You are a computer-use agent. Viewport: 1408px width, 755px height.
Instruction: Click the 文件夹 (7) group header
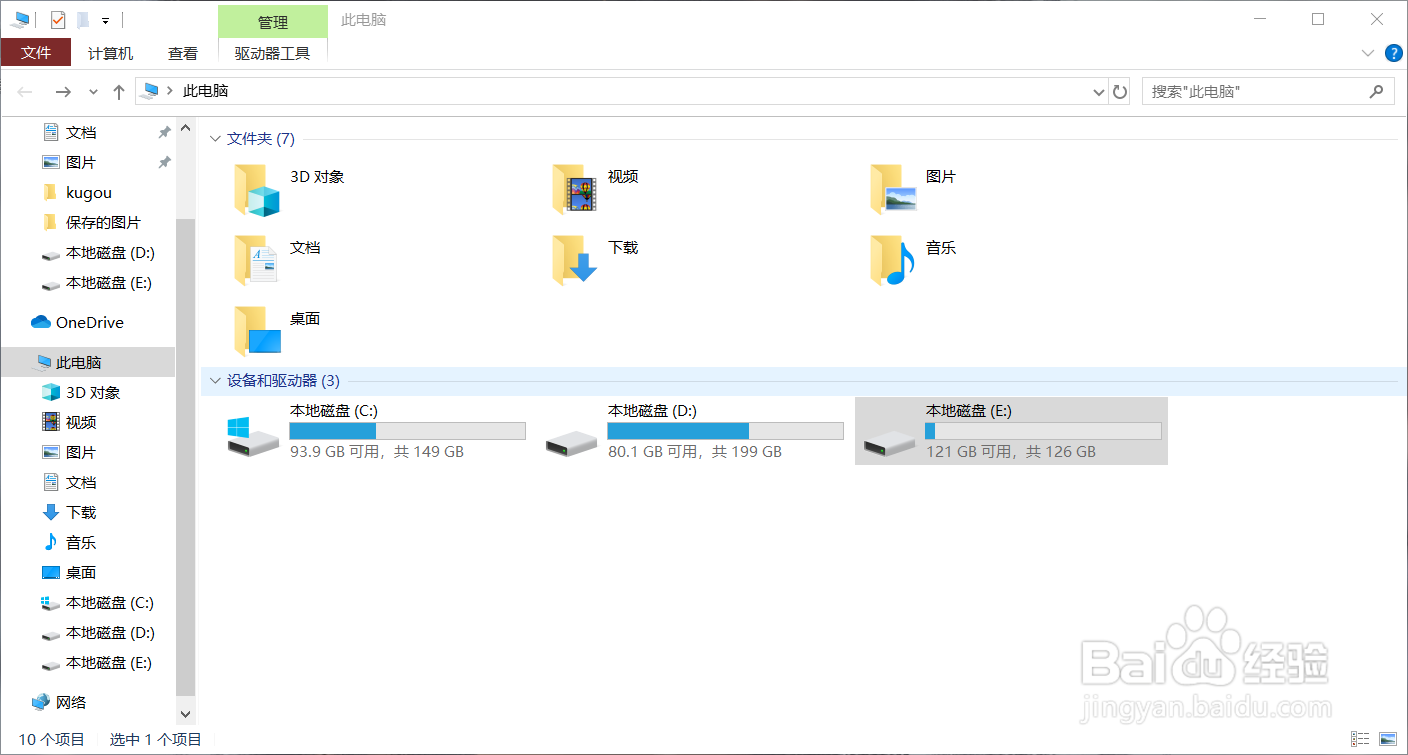[261, 139]
